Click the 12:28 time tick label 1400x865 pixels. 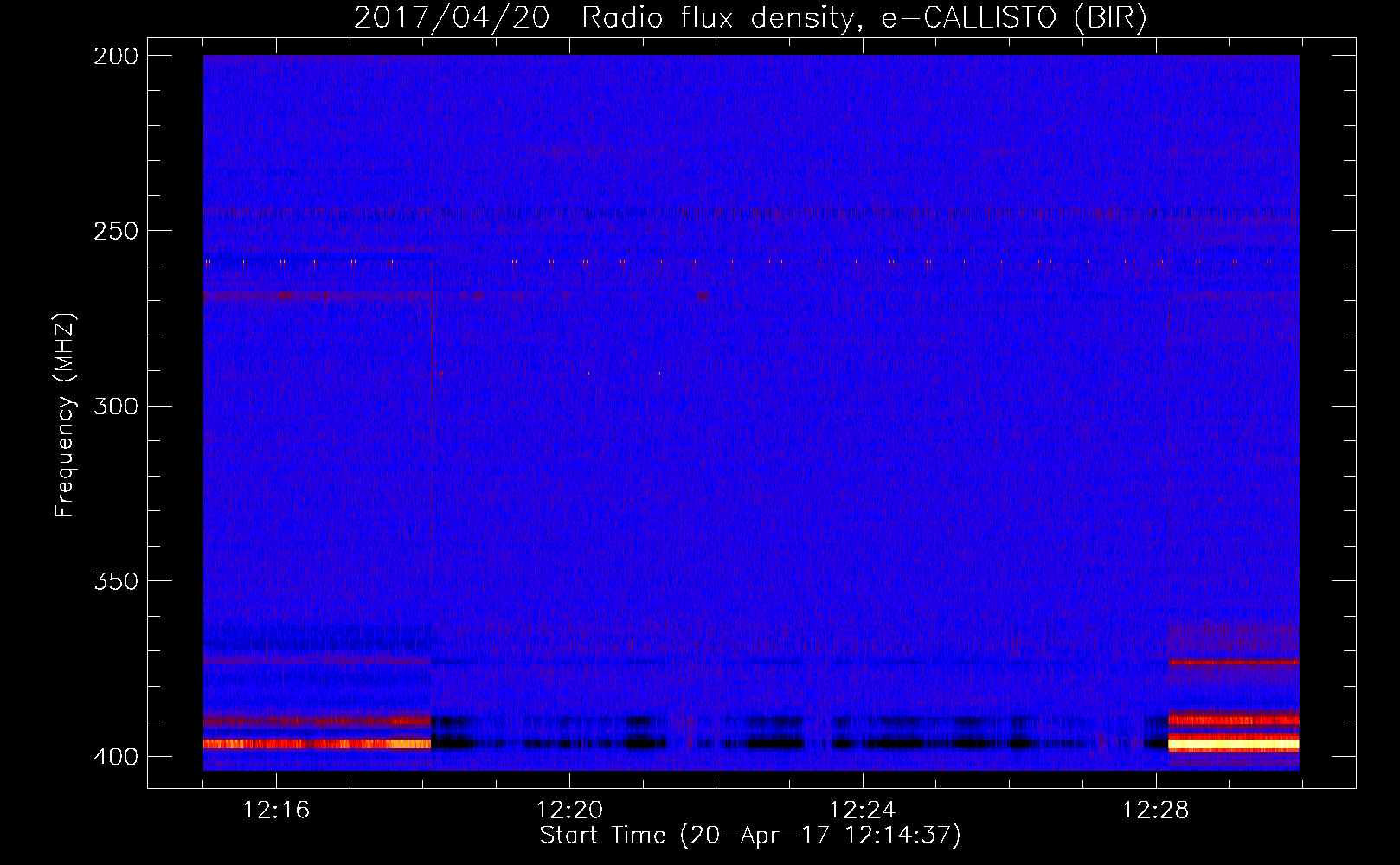point(1156,810)
